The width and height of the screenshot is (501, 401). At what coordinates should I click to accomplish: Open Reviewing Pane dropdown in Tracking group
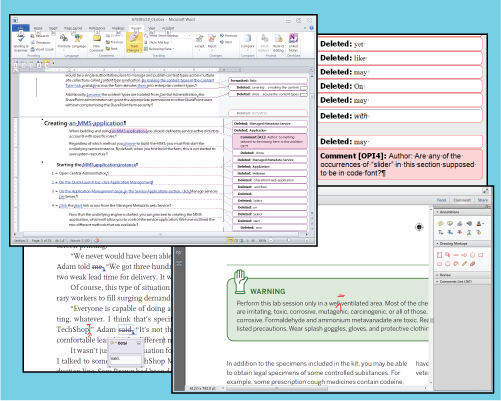tap(159, 49)
